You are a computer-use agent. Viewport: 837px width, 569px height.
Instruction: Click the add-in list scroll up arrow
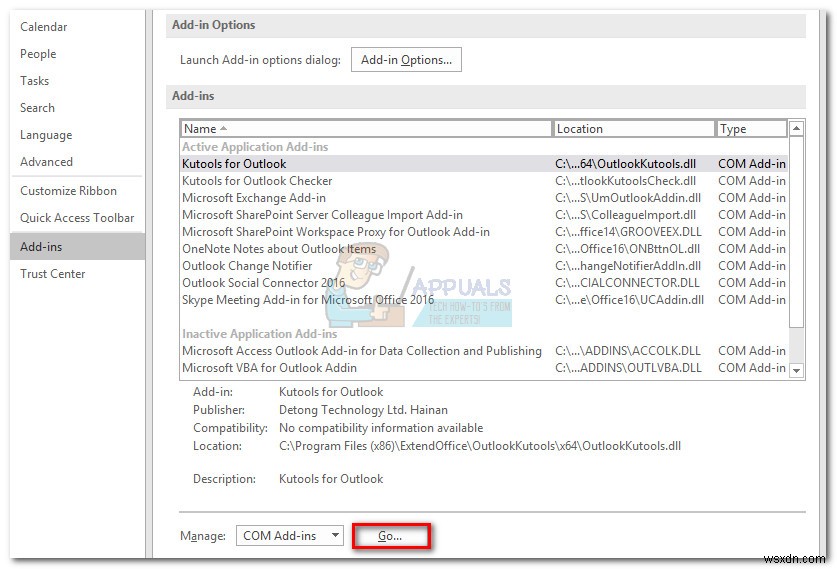coord(796,128)
